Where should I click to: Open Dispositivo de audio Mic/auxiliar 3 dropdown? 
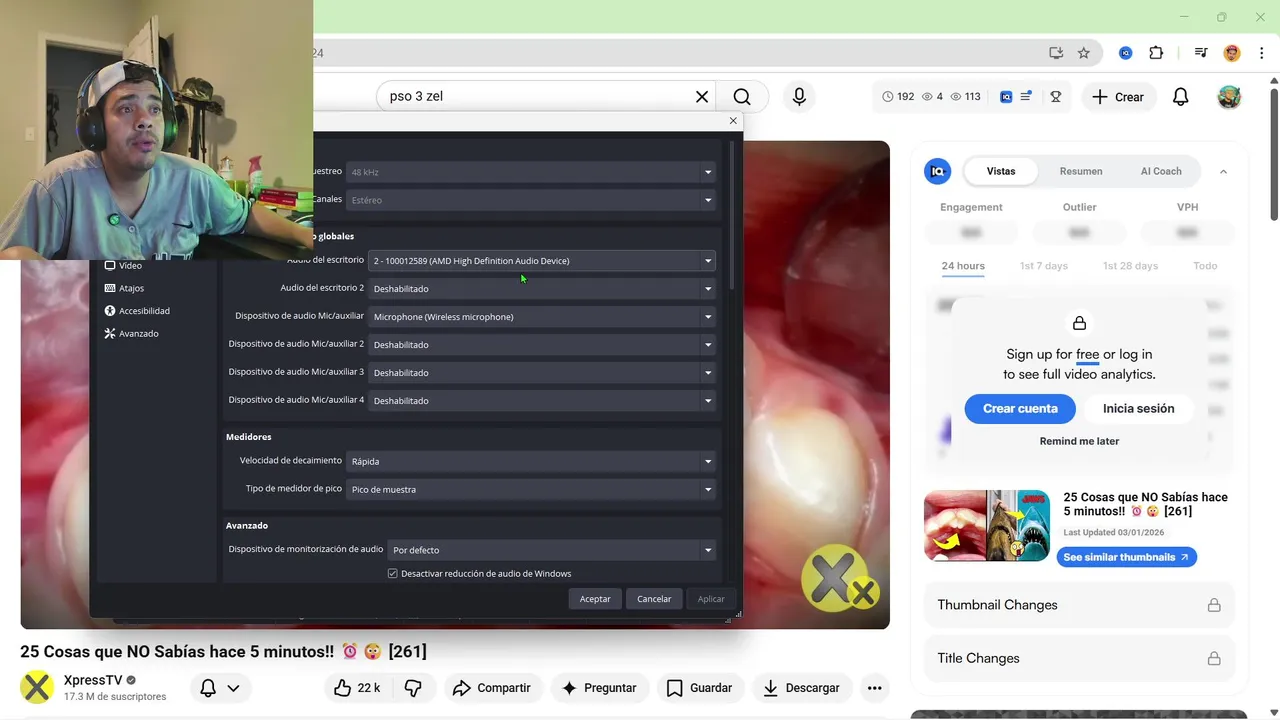(542, 373)
